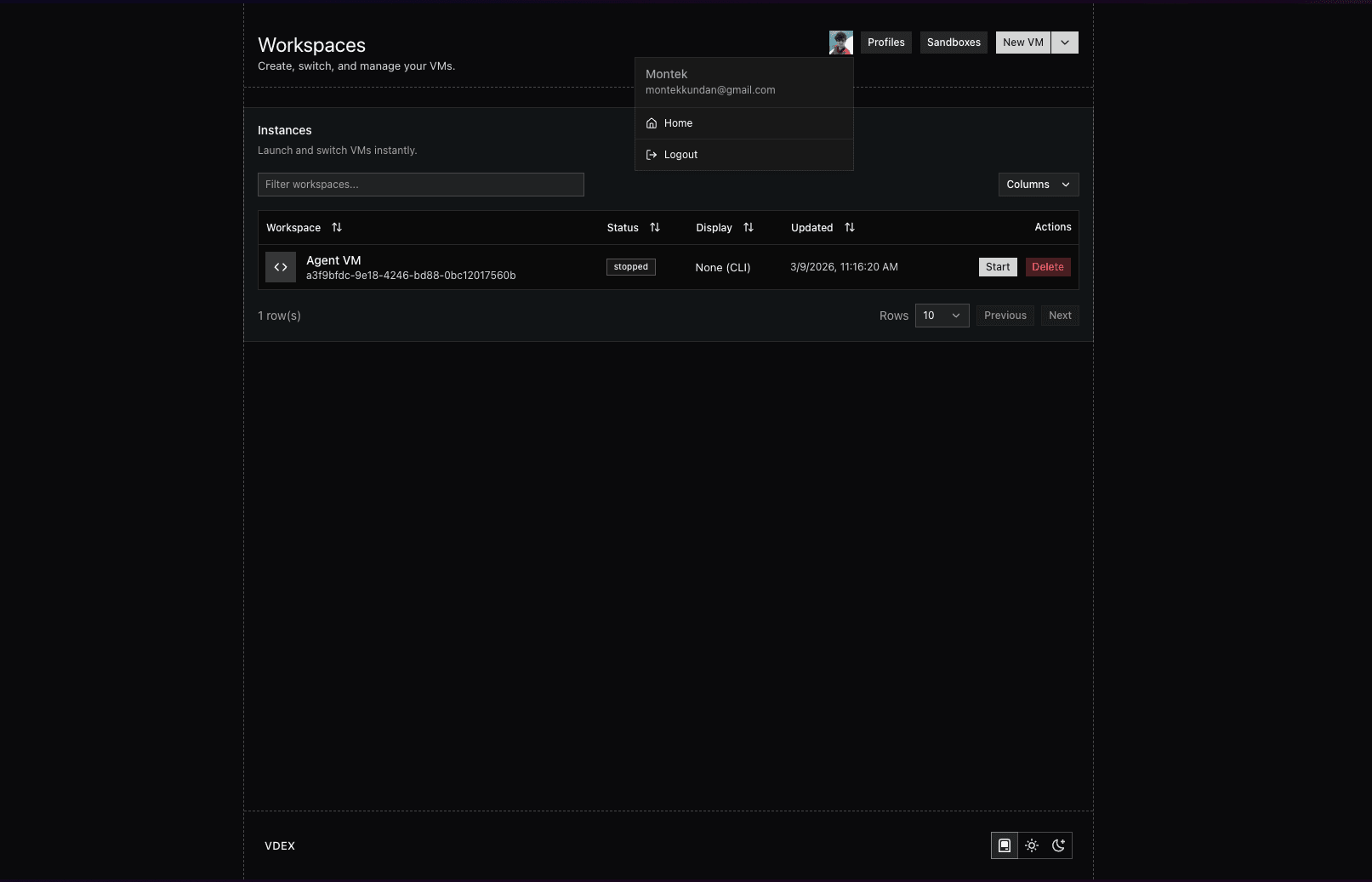Switch to light theme sun toggle
Screen dimensions: 1372x882
[x=1032, y=845]
